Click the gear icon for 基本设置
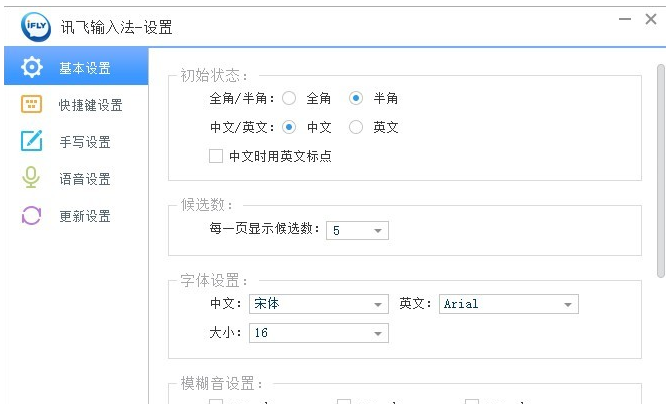The height and width of the screenshot is (419, 667). (32, 67)
